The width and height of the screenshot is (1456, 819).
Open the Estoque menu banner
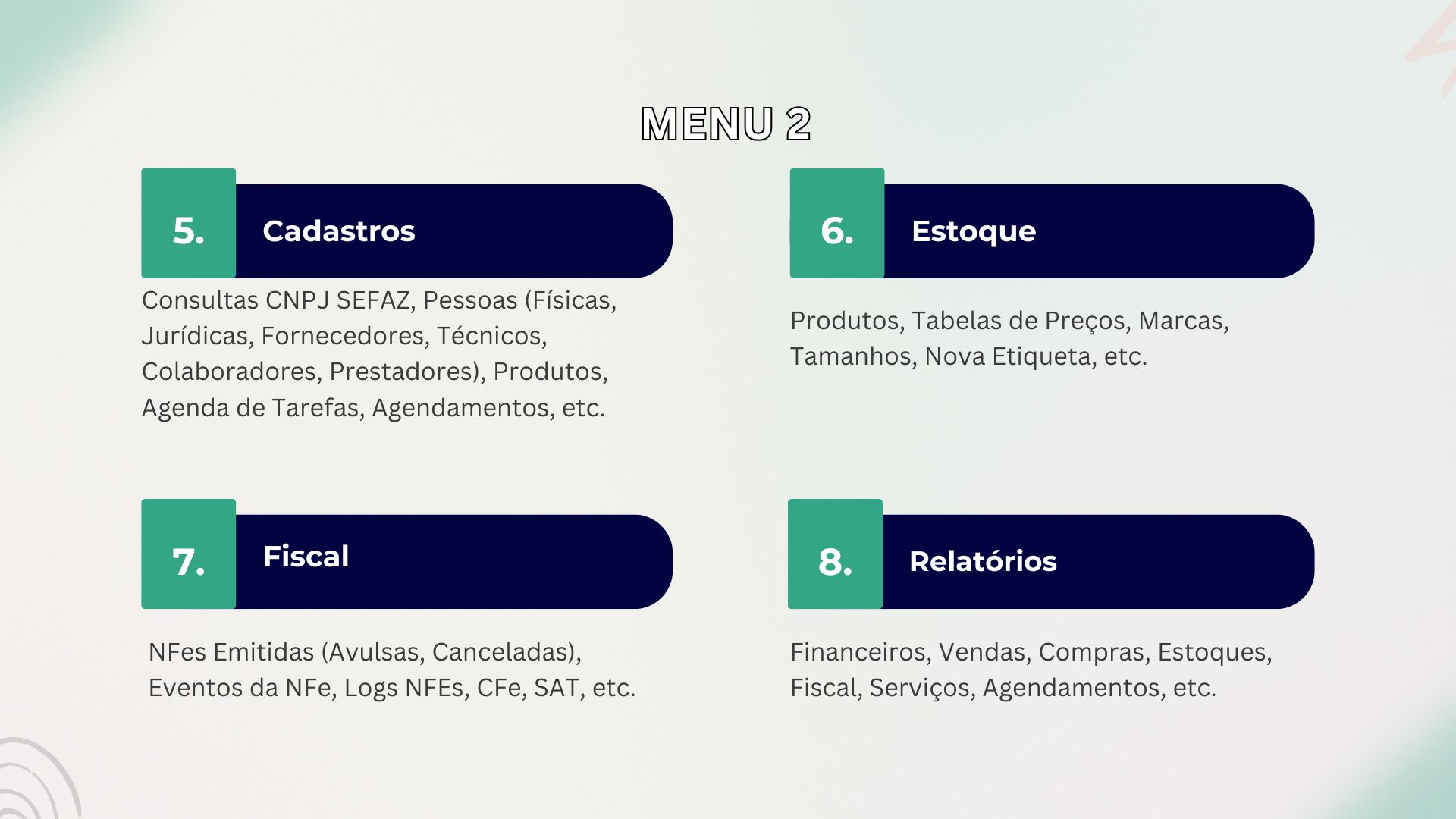(1098, 231)
